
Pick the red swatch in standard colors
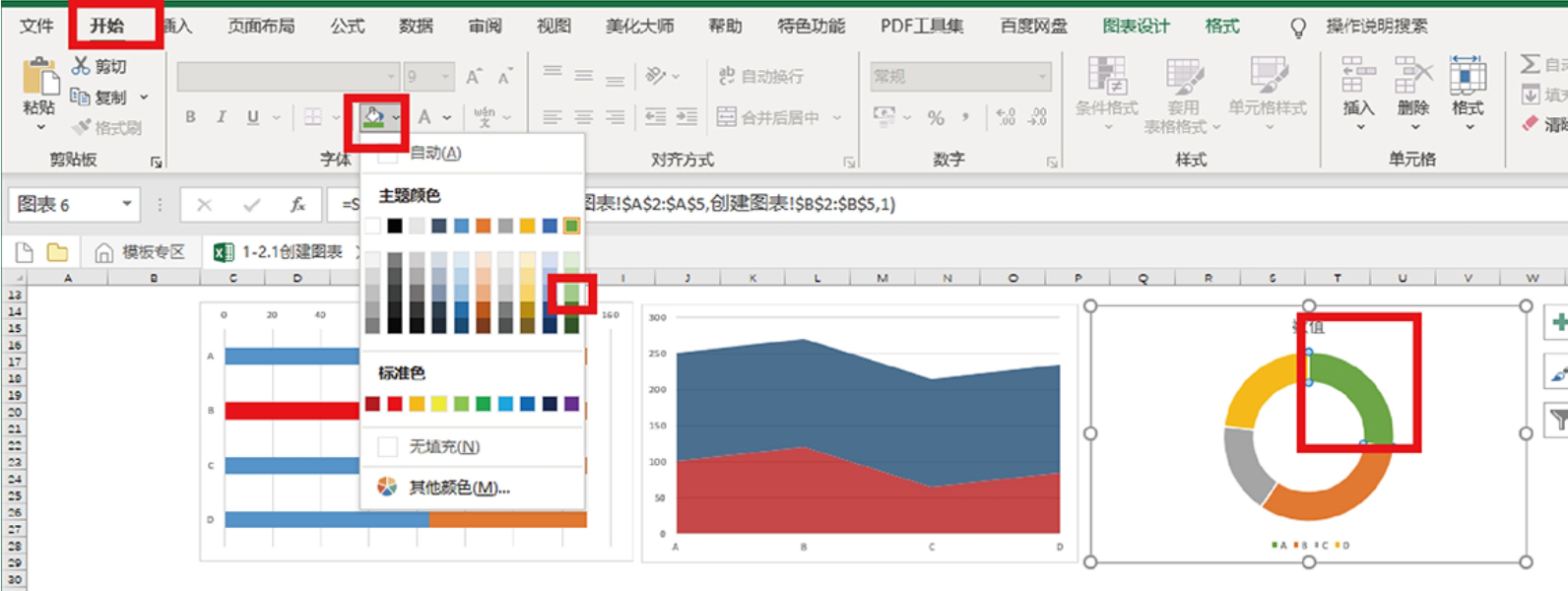click(395, 404)
